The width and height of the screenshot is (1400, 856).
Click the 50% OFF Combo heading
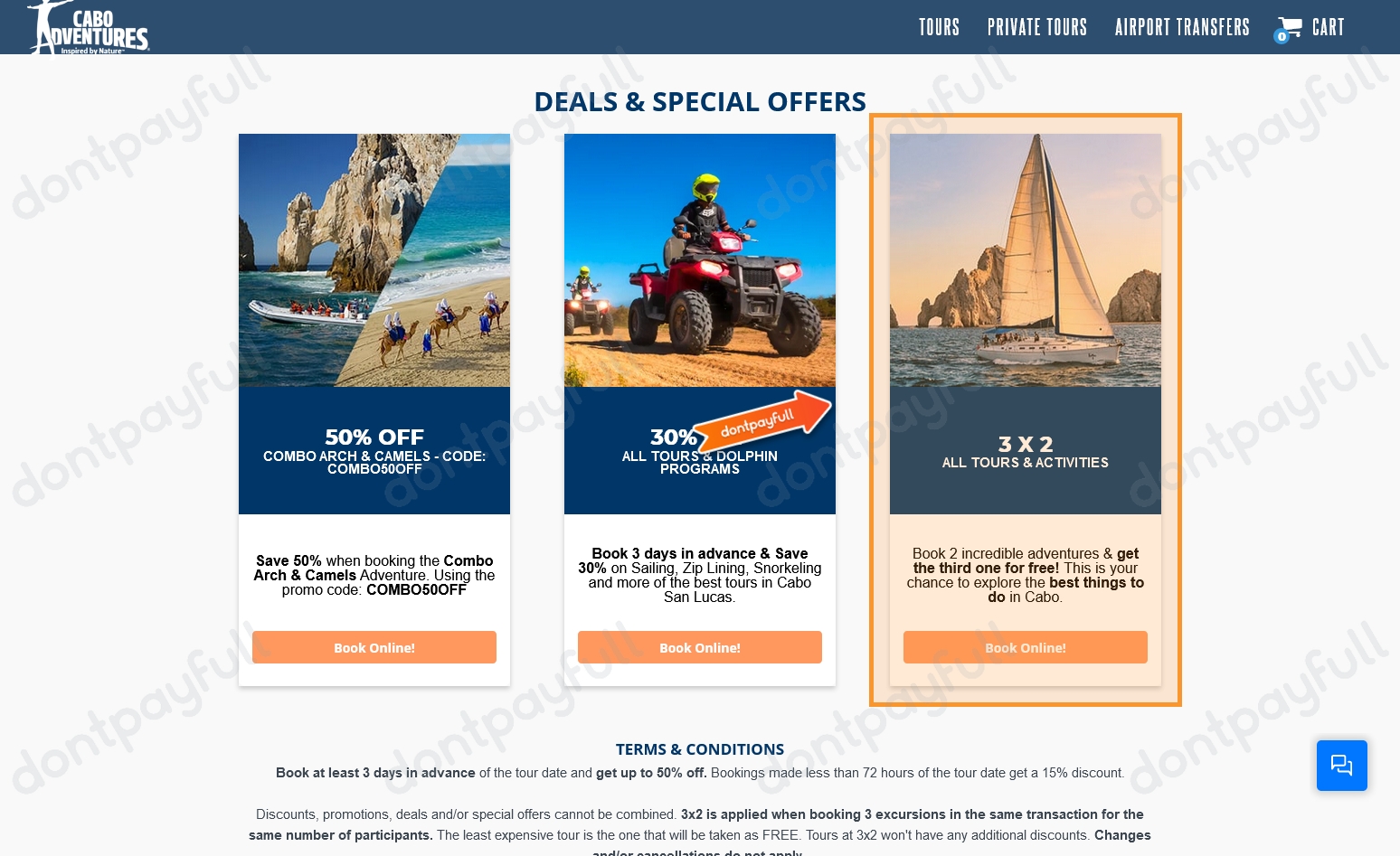374,450
